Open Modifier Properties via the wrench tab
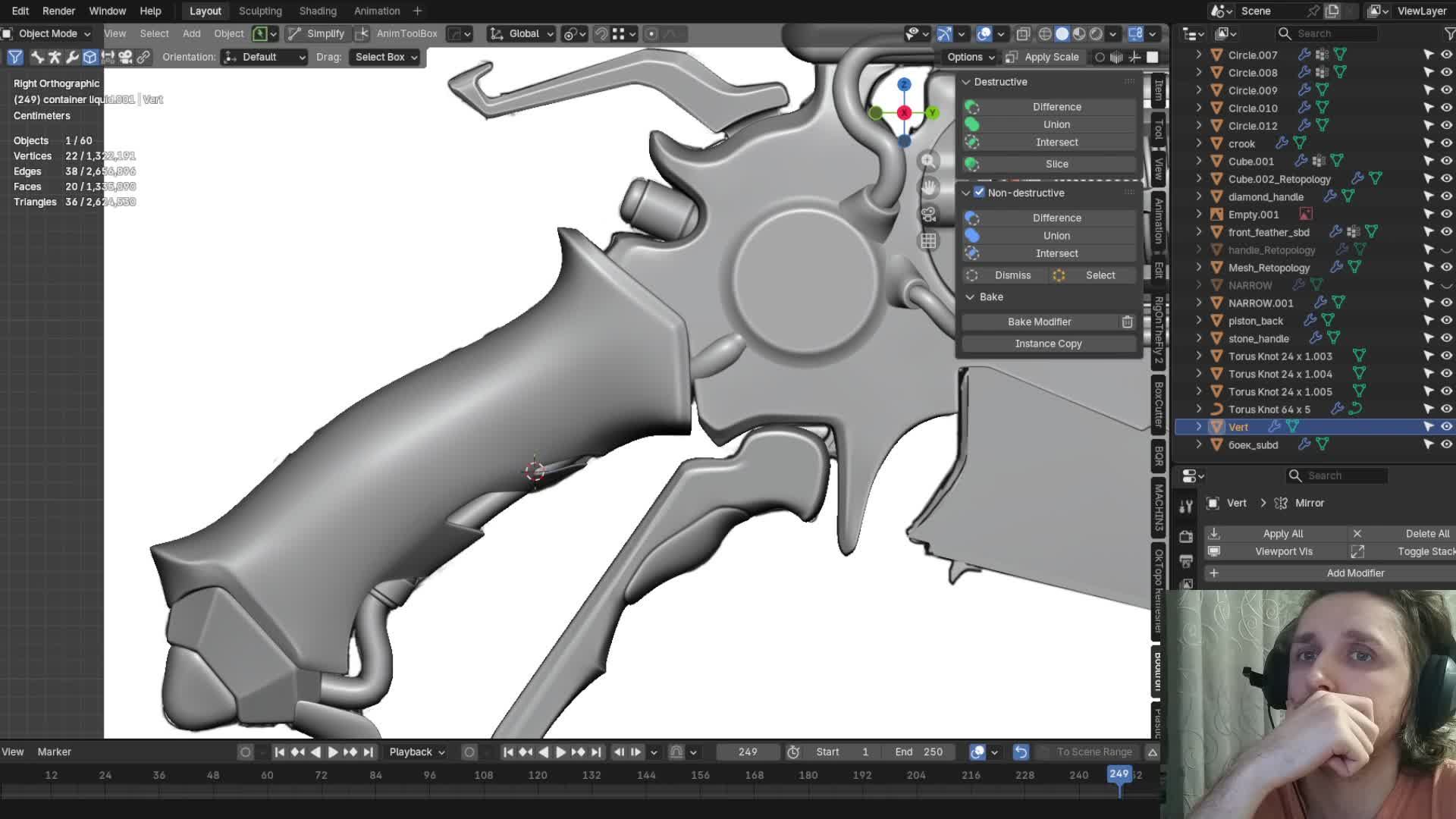 (1186, 505)
